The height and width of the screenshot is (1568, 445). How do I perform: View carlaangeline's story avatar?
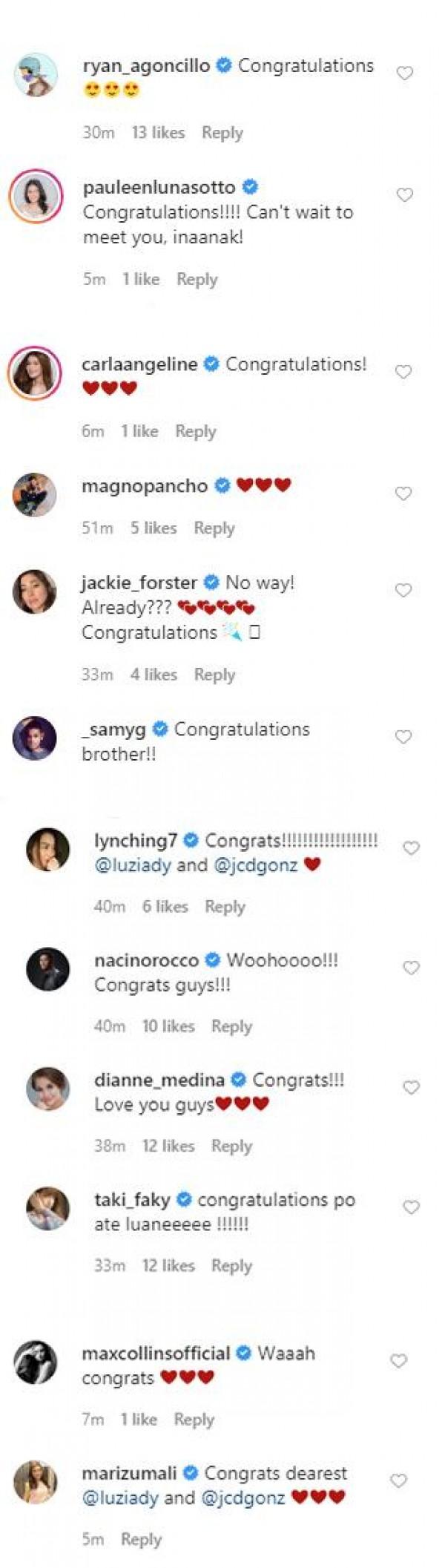tap(35, 373)
